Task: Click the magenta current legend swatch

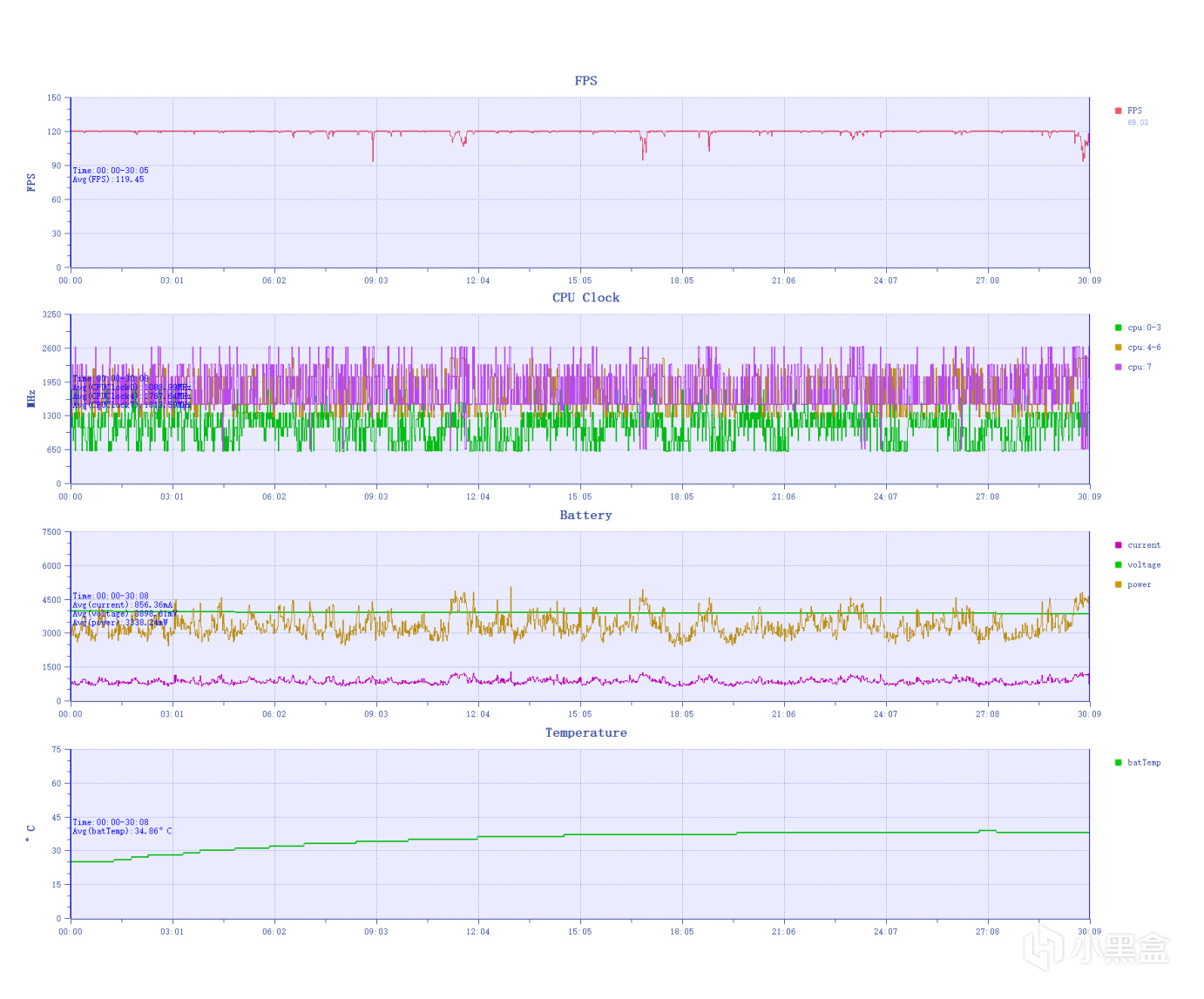Action: (x=1118, y=545)
